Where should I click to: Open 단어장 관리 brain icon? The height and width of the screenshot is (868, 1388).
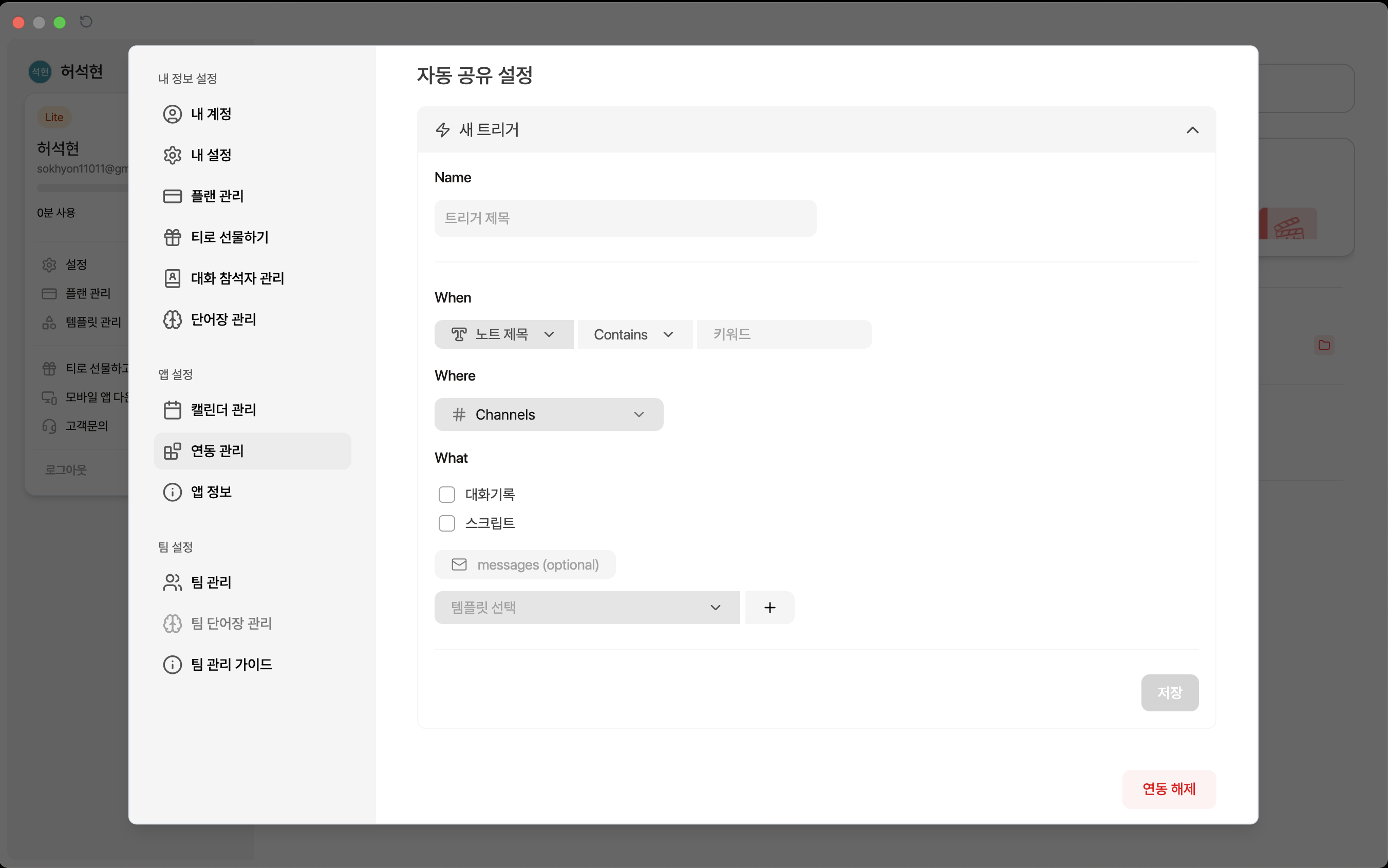click(172, 319)
